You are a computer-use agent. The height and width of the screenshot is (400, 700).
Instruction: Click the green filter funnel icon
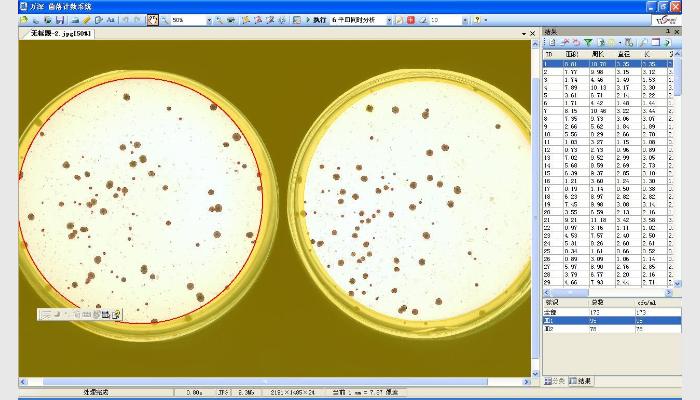[589, 43]
